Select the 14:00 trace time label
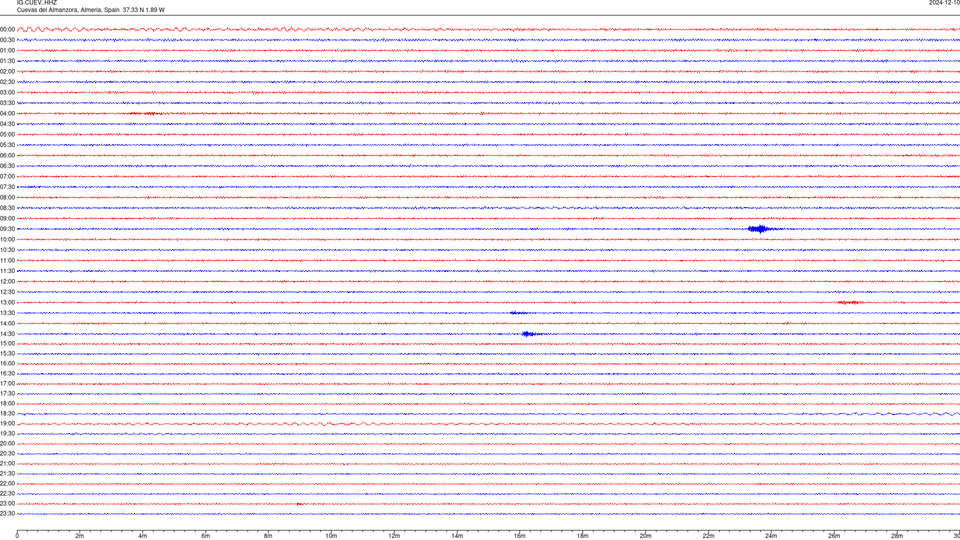 click(7, 323)
